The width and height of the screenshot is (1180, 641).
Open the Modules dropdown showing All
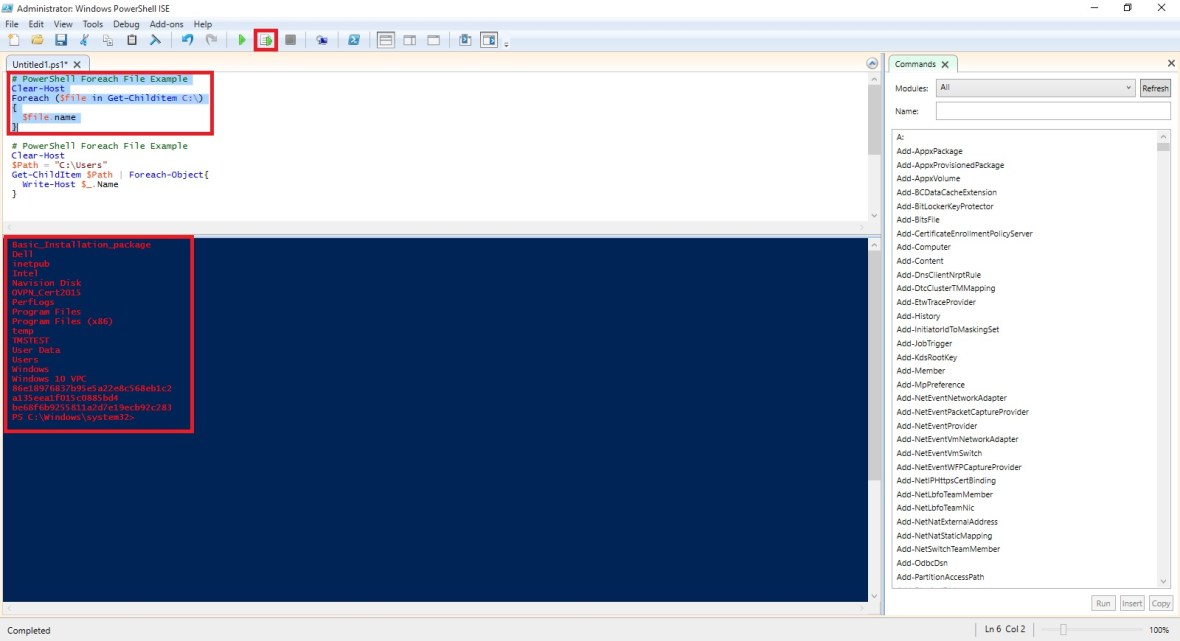pyautogui.click(x=1034, y=88)
